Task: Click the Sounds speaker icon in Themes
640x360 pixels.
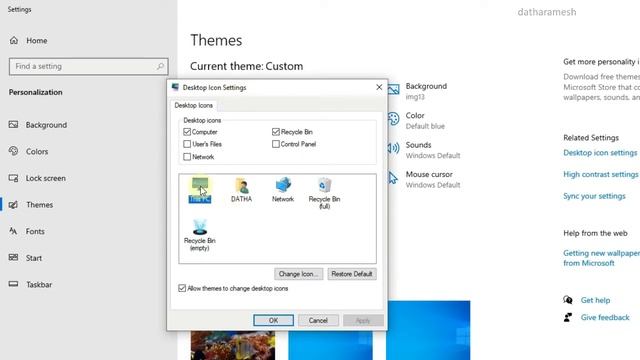Action: tap(393, 148)
